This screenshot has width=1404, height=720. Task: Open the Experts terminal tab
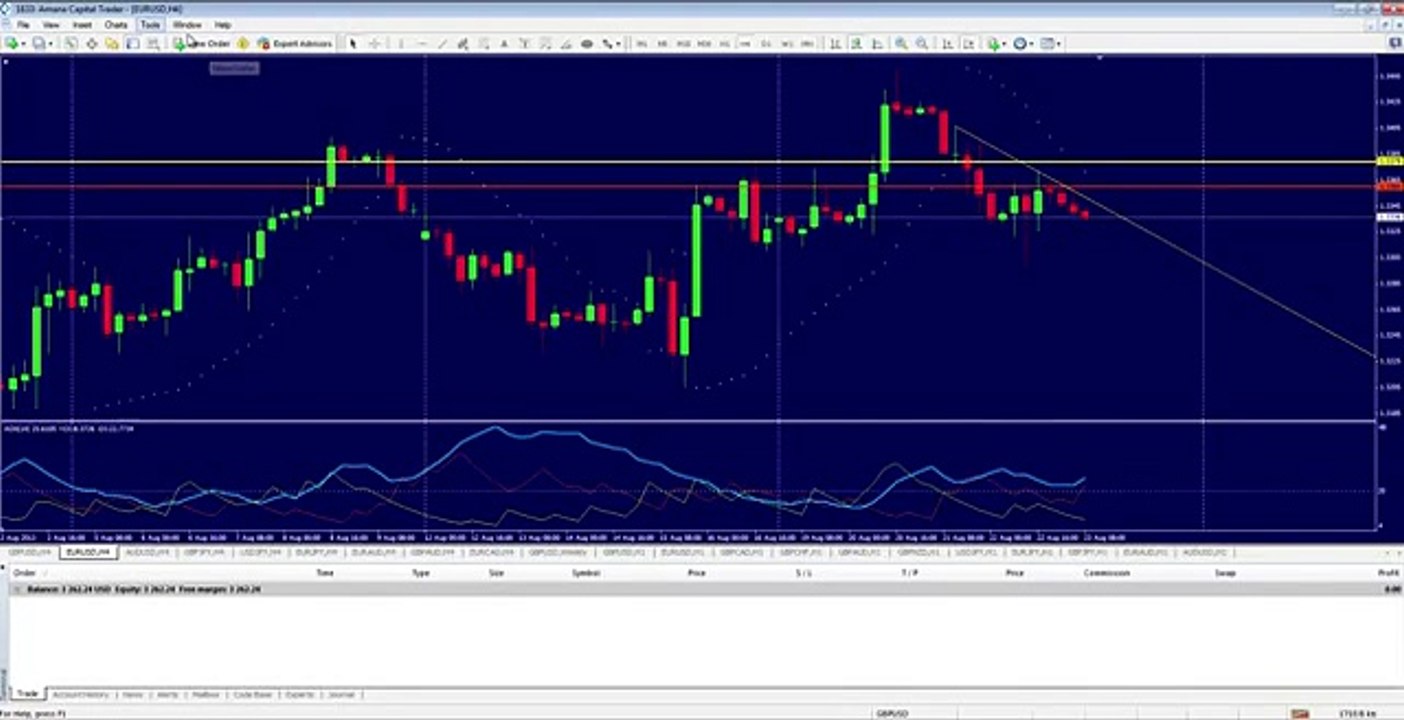[300, 694]
